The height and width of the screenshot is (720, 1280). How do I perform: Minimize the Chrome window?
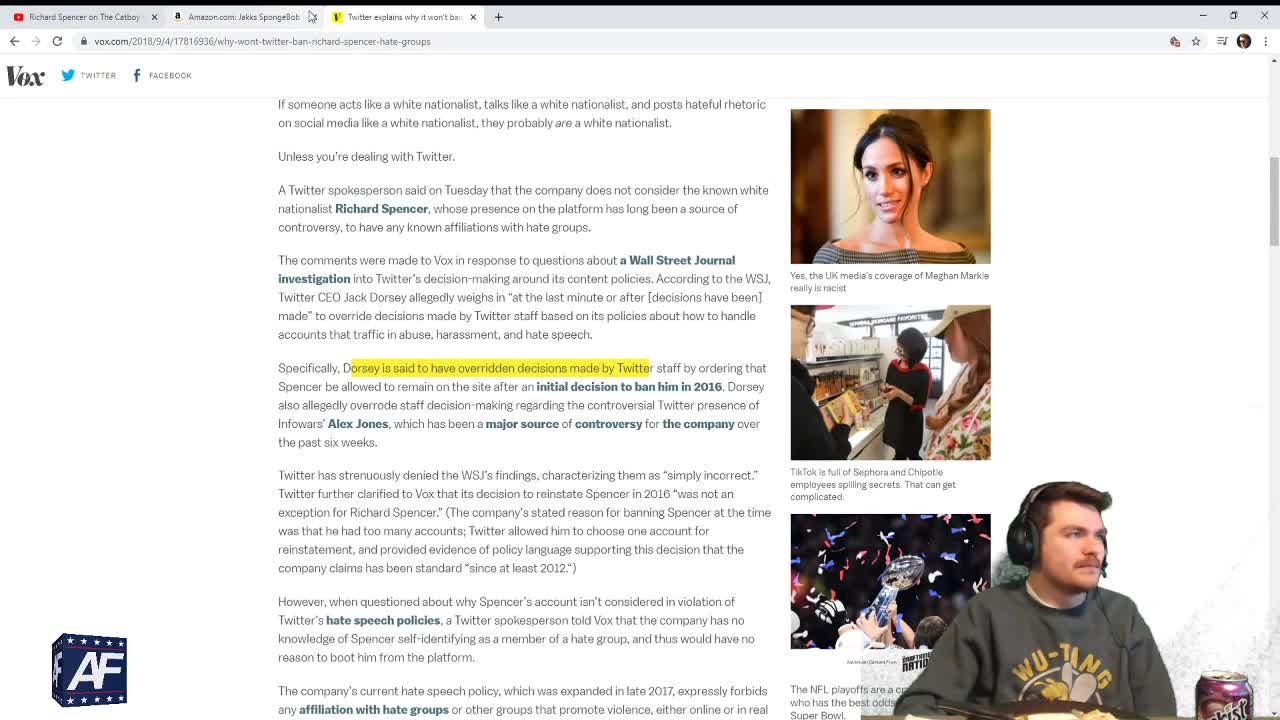tap(1203, 15)
